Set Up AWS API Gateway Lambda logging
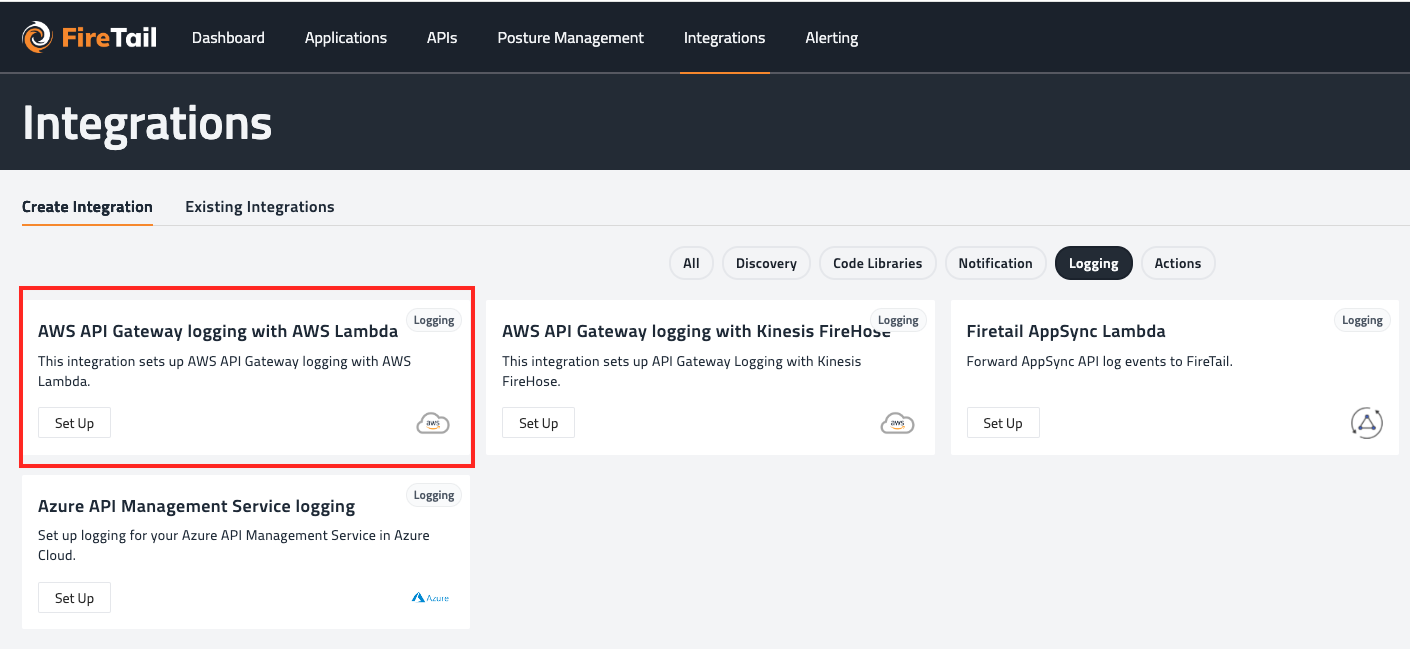This screenshot has height=649, width=1410. point(74,423)
